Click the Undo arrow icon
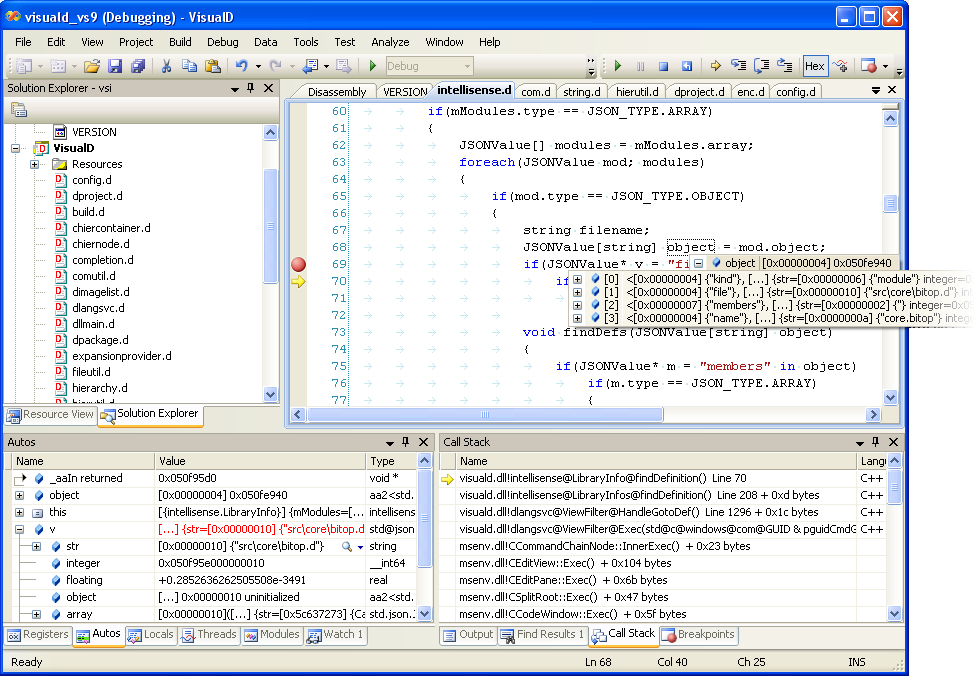Viewport: 980px width, 676px height. (241, 67)
